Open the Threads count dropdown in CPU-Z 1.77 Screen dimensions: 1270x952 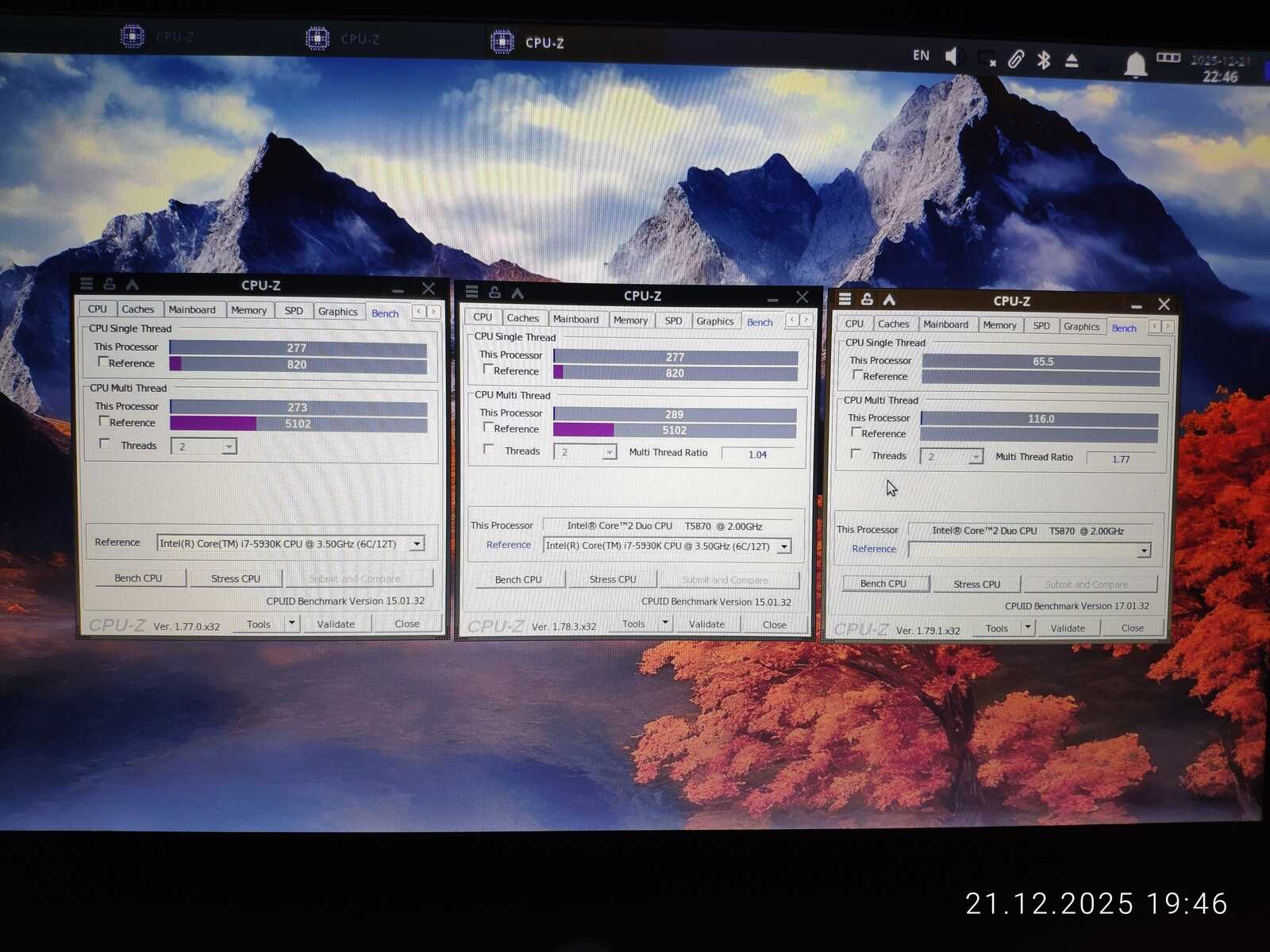[229, 447]
